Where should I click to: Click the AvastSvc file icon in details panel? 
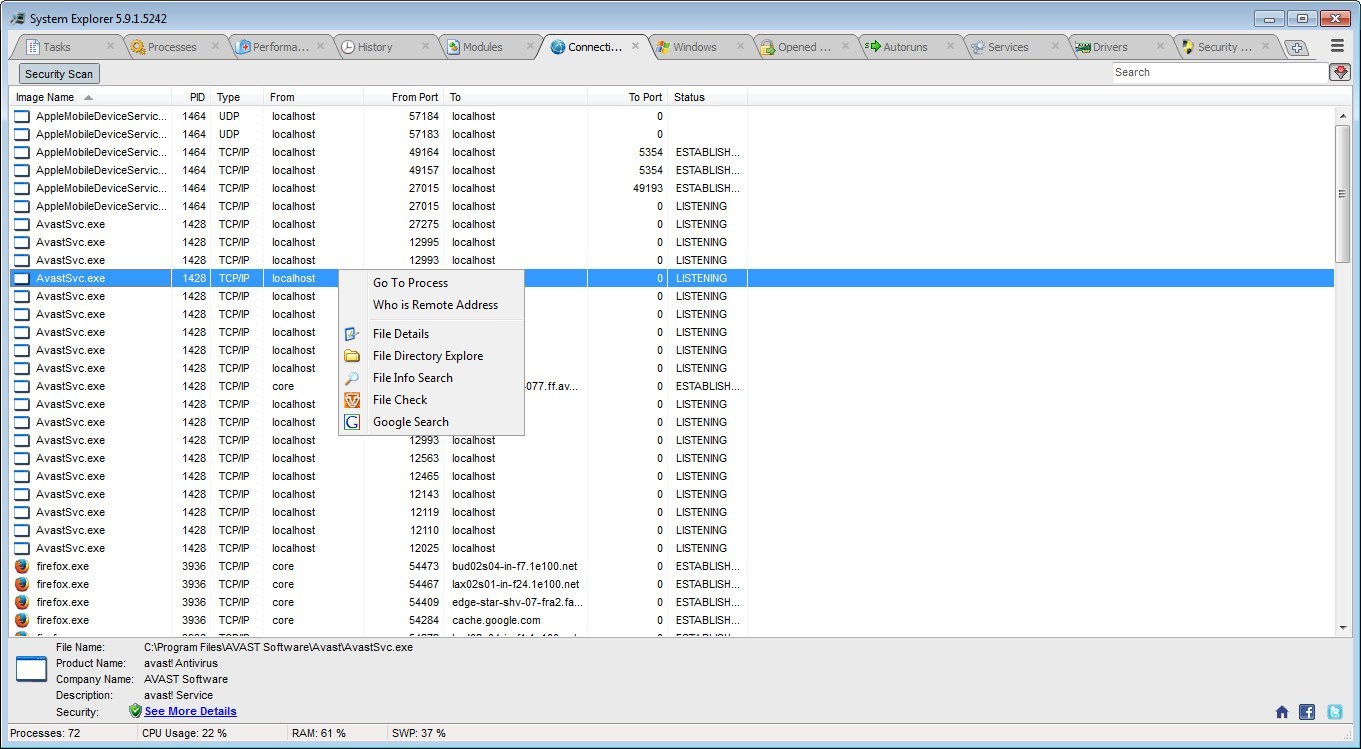pyautogui.click(x=31, y=669)
